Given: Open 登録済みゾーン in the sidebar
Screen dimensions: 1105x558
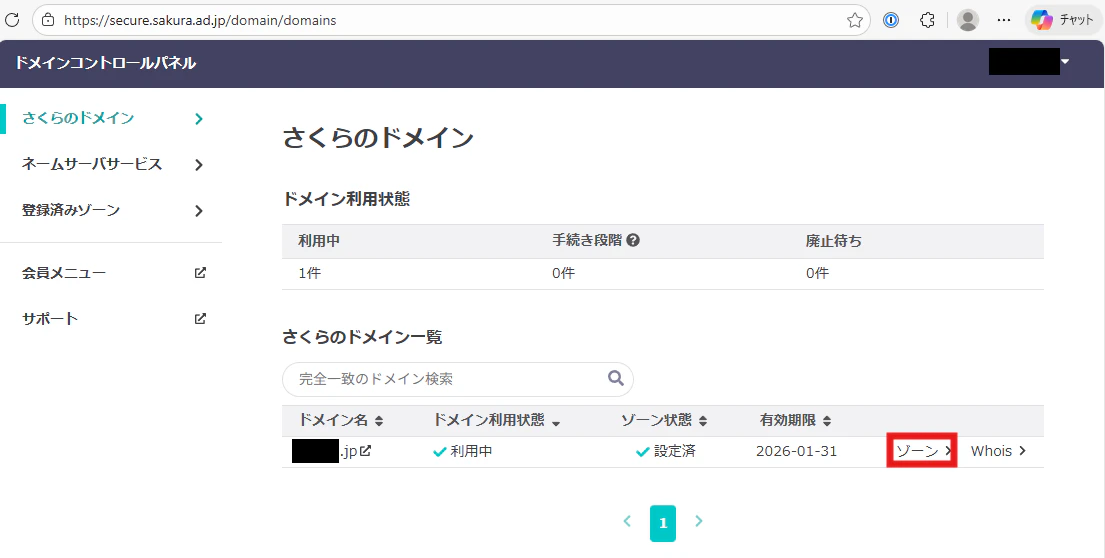Looking at the screenshot, I should pyautogui.click(x=71, y=210).
